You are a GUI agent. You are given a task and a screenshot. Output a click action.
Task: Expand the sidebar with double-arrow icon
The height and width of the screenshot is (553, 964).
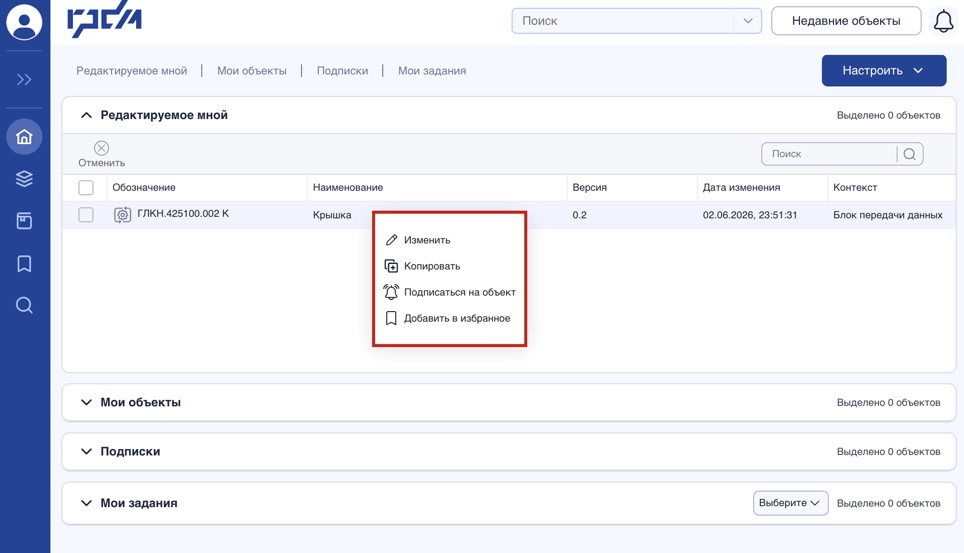[24, 79]
